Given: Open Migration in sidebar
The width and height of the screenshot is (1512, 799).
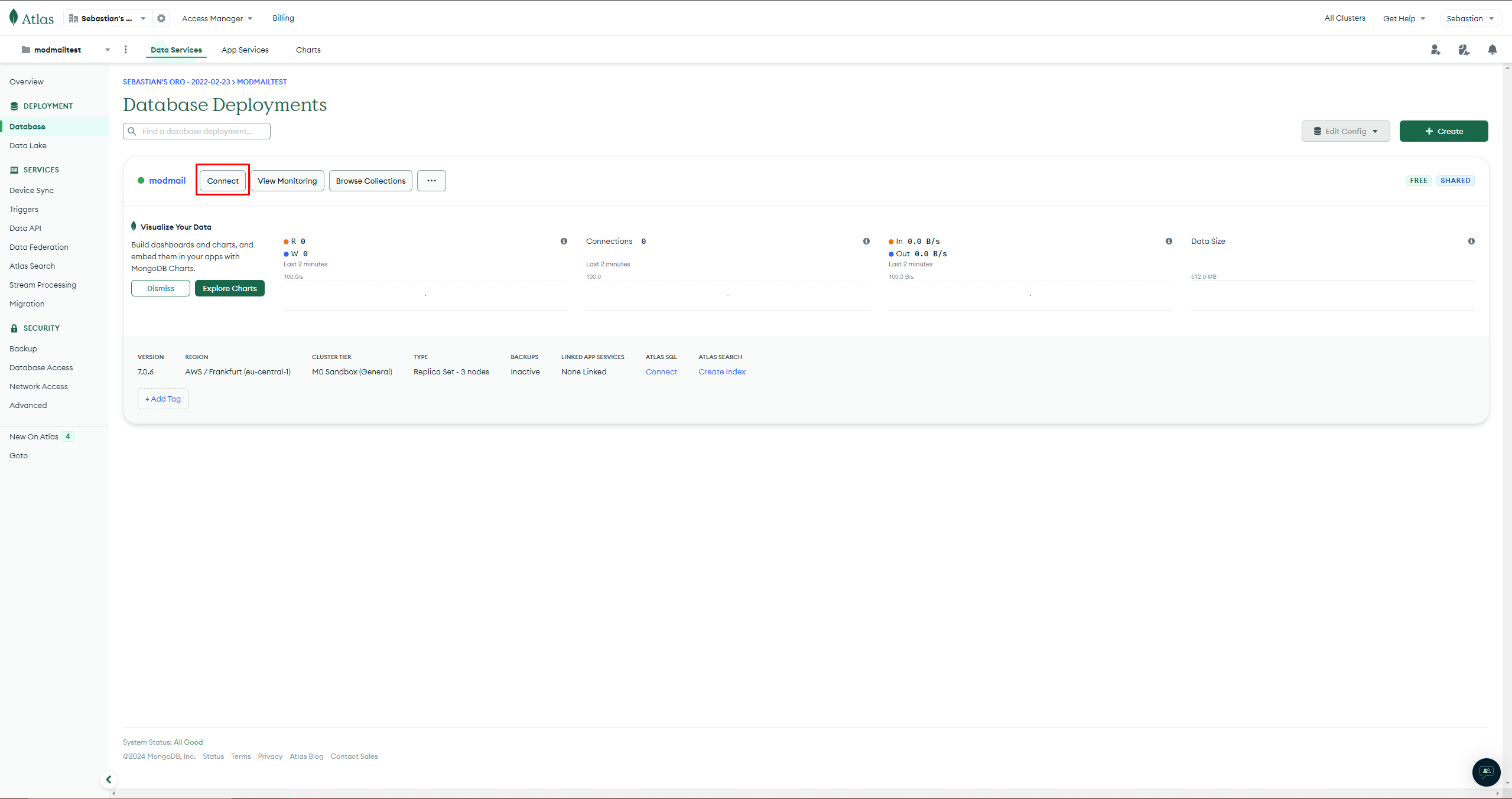Looking at the screenshot, I should pos(27,304).
